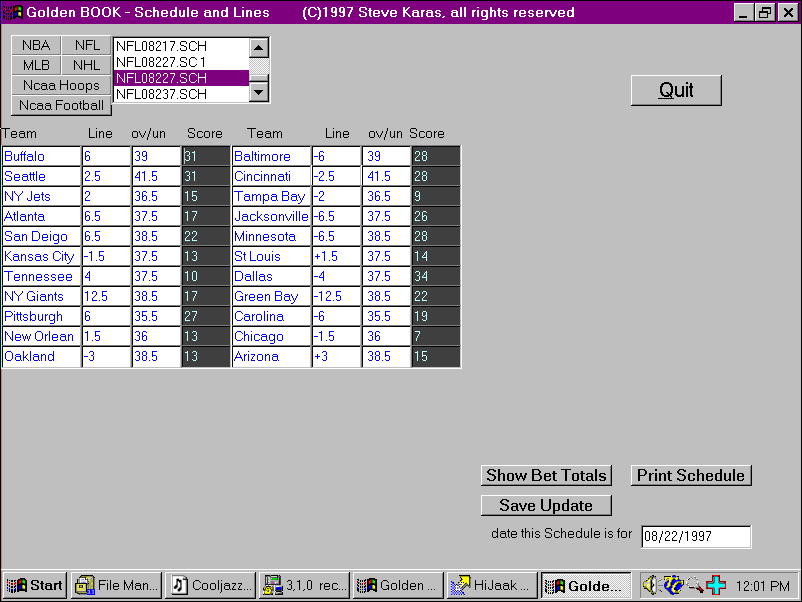Switch to File Man... taskbar button
Viewport: 802px width, 602px height.
[117, 585]
